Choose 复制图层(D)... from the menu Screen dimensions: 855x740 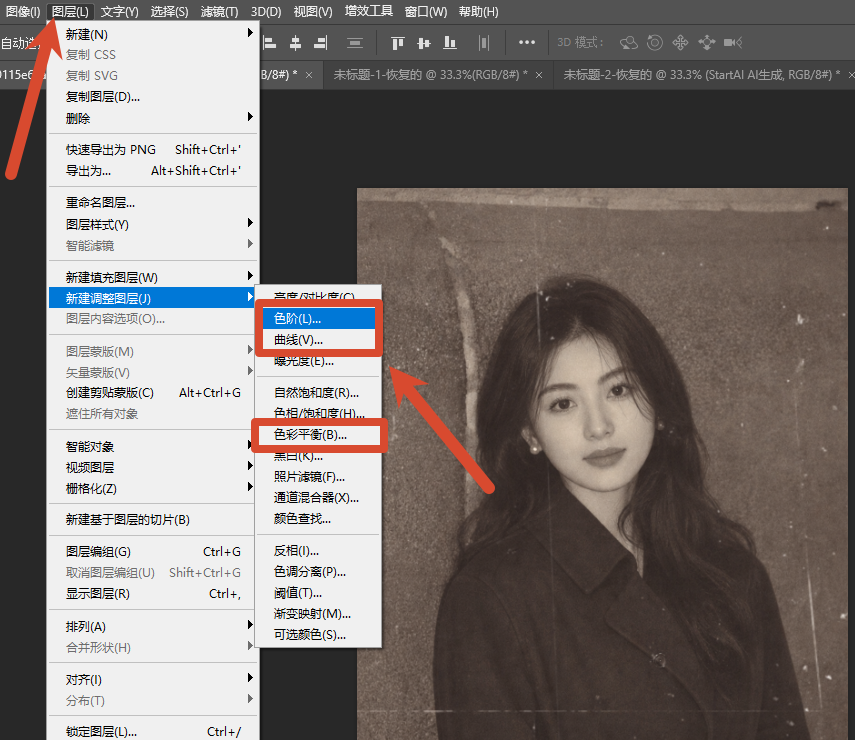click(152, 97)
